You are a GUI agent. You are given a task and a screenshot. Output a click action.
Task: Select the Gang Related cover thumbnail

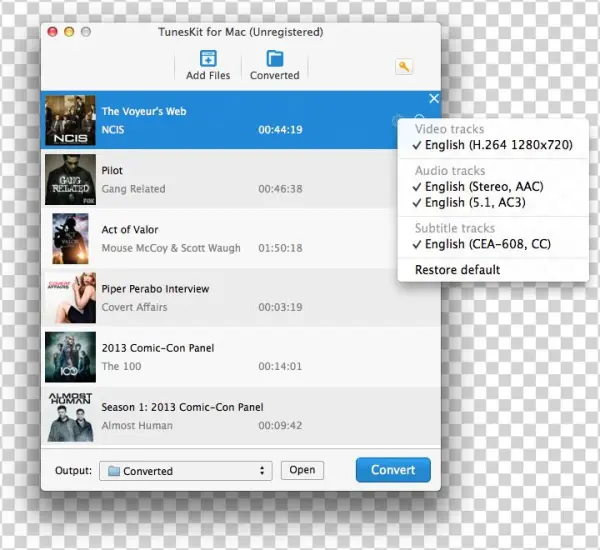coord(70,180)
